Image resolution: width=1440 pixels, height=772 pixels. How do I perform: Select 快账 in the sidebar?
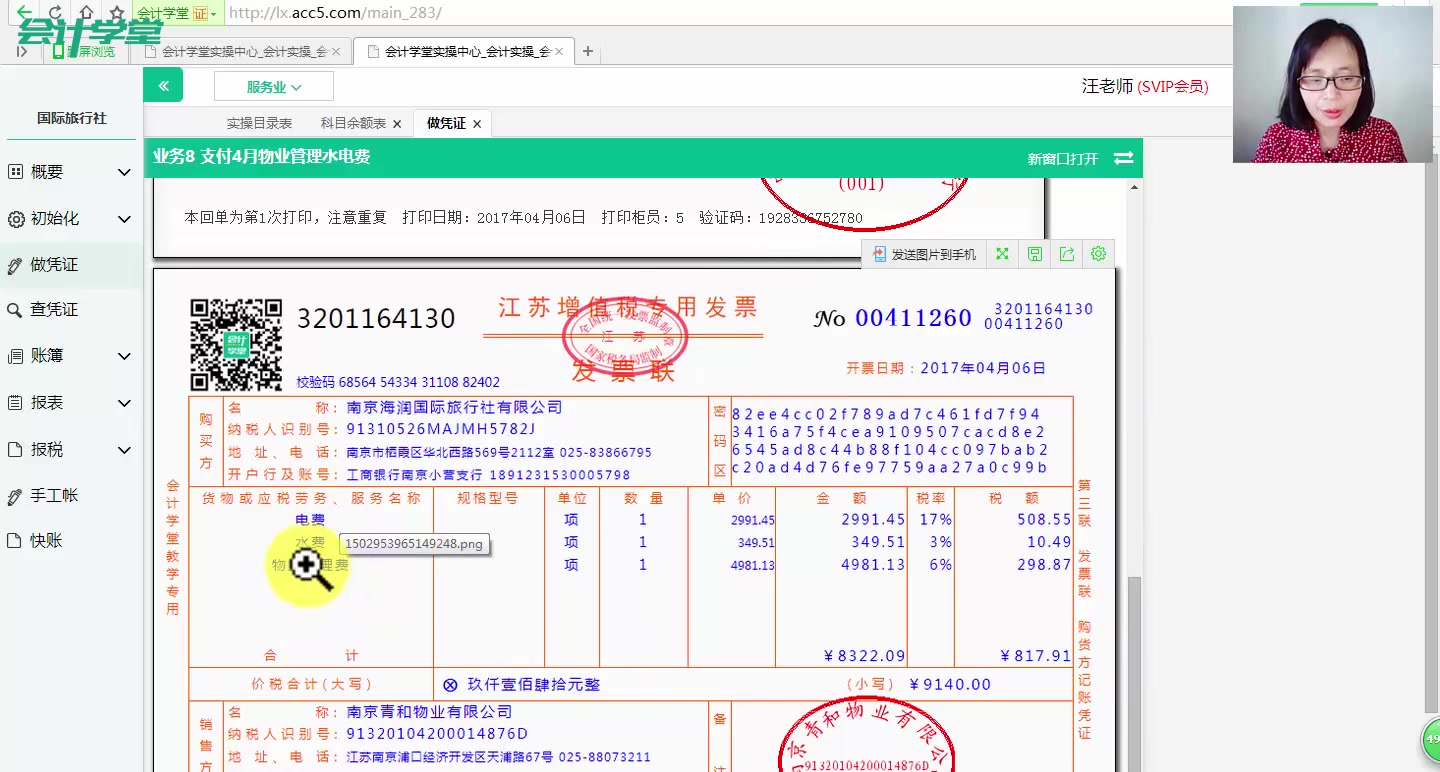click(46, 540)
